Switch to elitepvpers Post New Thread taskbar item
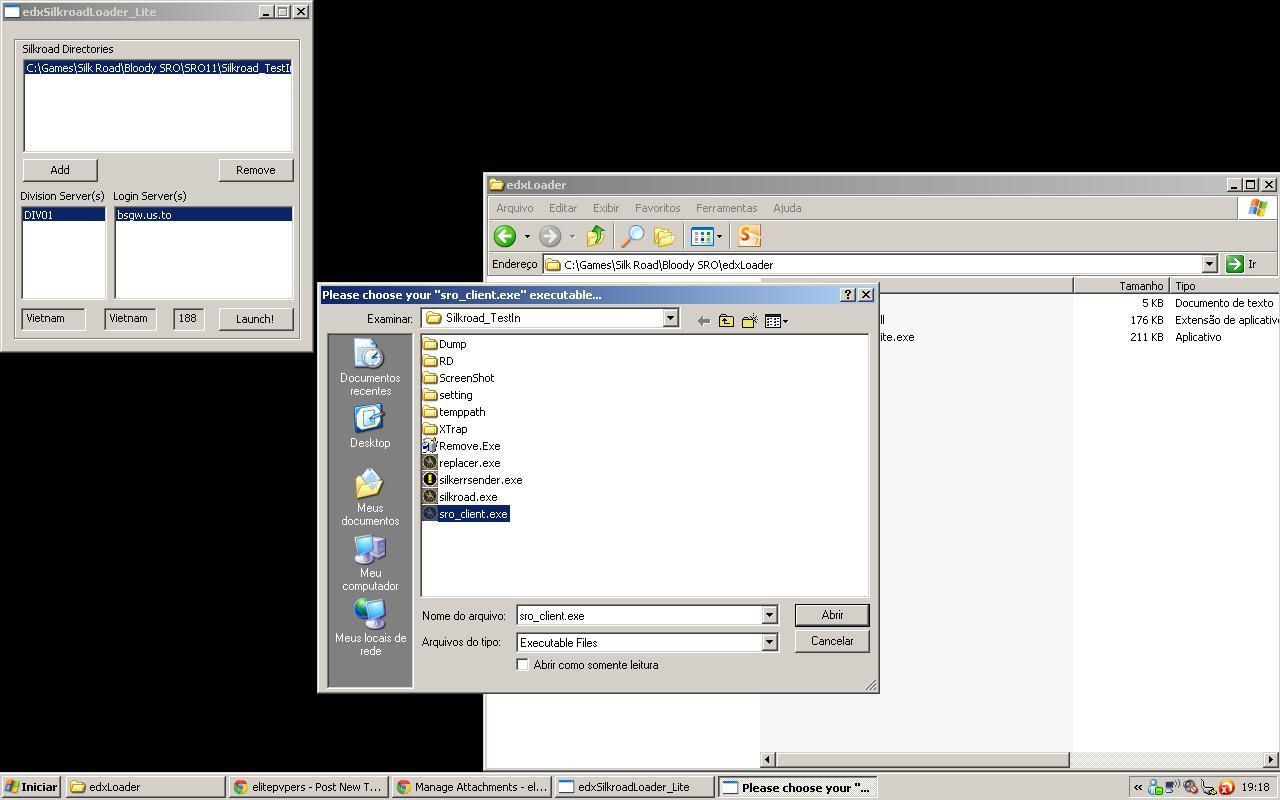Viewport: 1280px width, 800px height. [308, 787]
